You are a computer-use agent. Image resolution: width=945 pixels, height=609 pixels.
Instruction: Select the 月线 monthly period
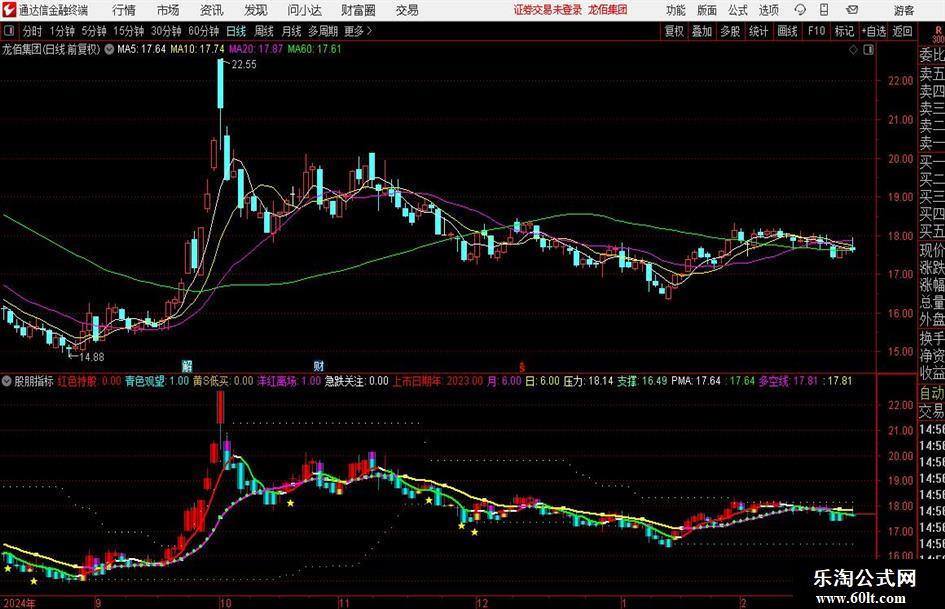(291, 31)
